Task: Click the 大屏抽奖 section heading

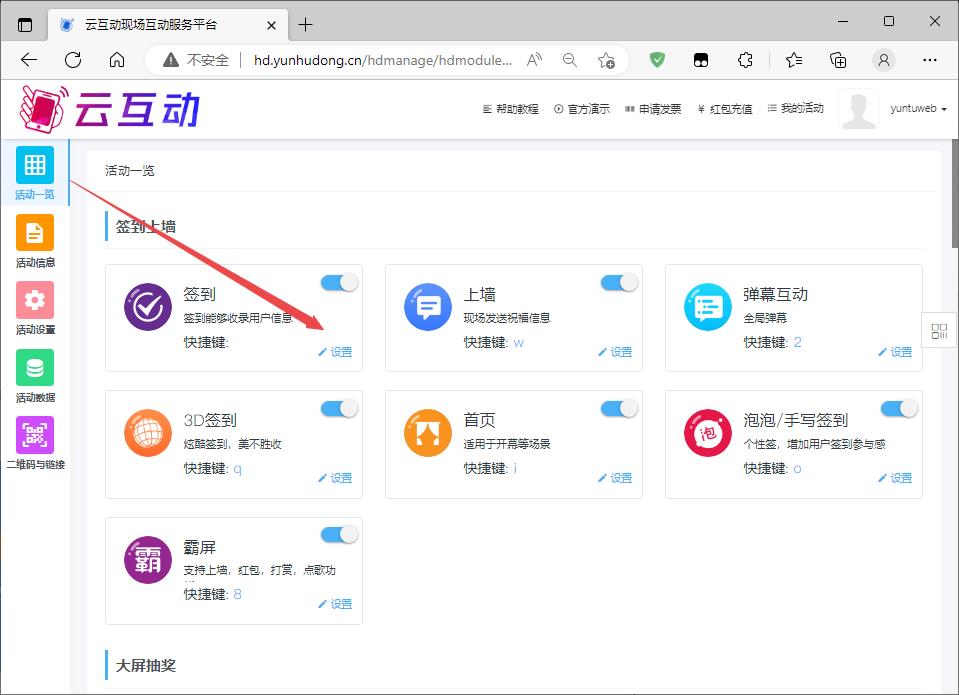Action: click(x=146, y=666)
